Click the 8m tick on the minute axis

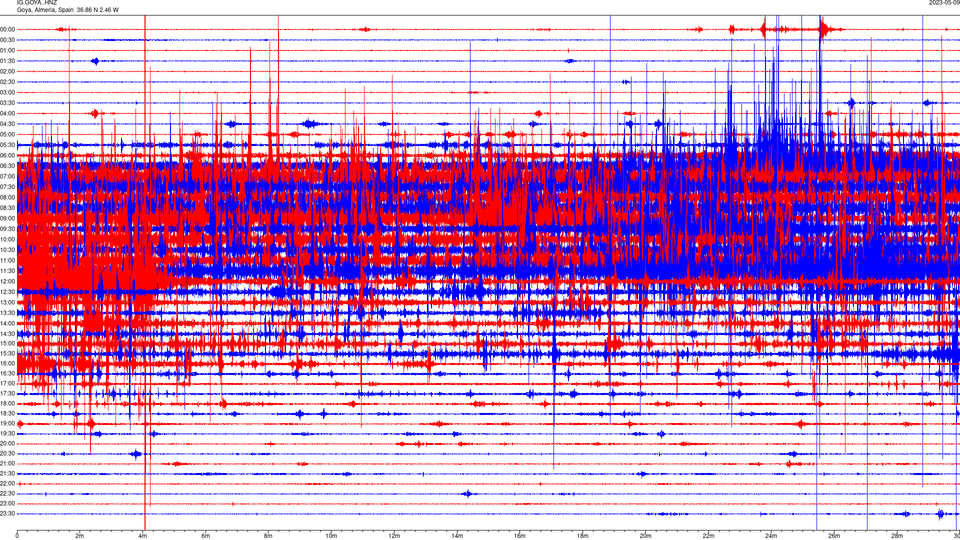[x=268, y=536]
